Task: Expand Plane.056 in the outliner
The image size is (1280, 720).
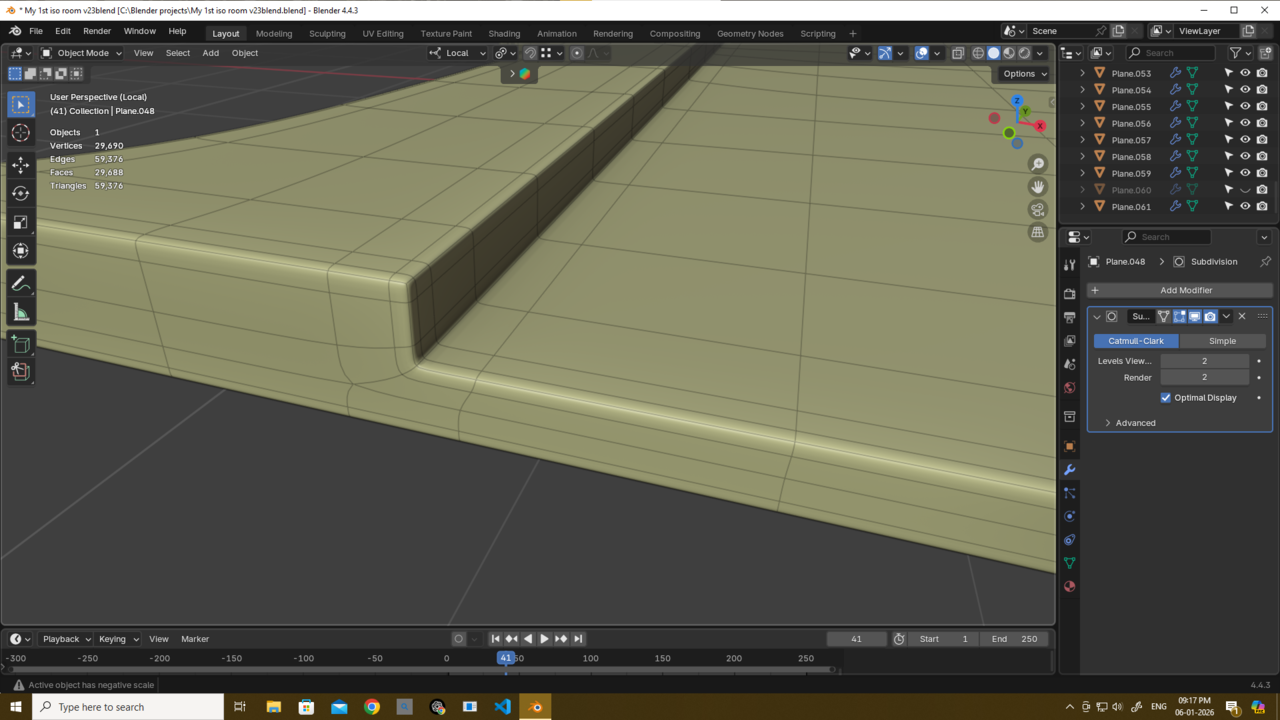Action: 1082,123
